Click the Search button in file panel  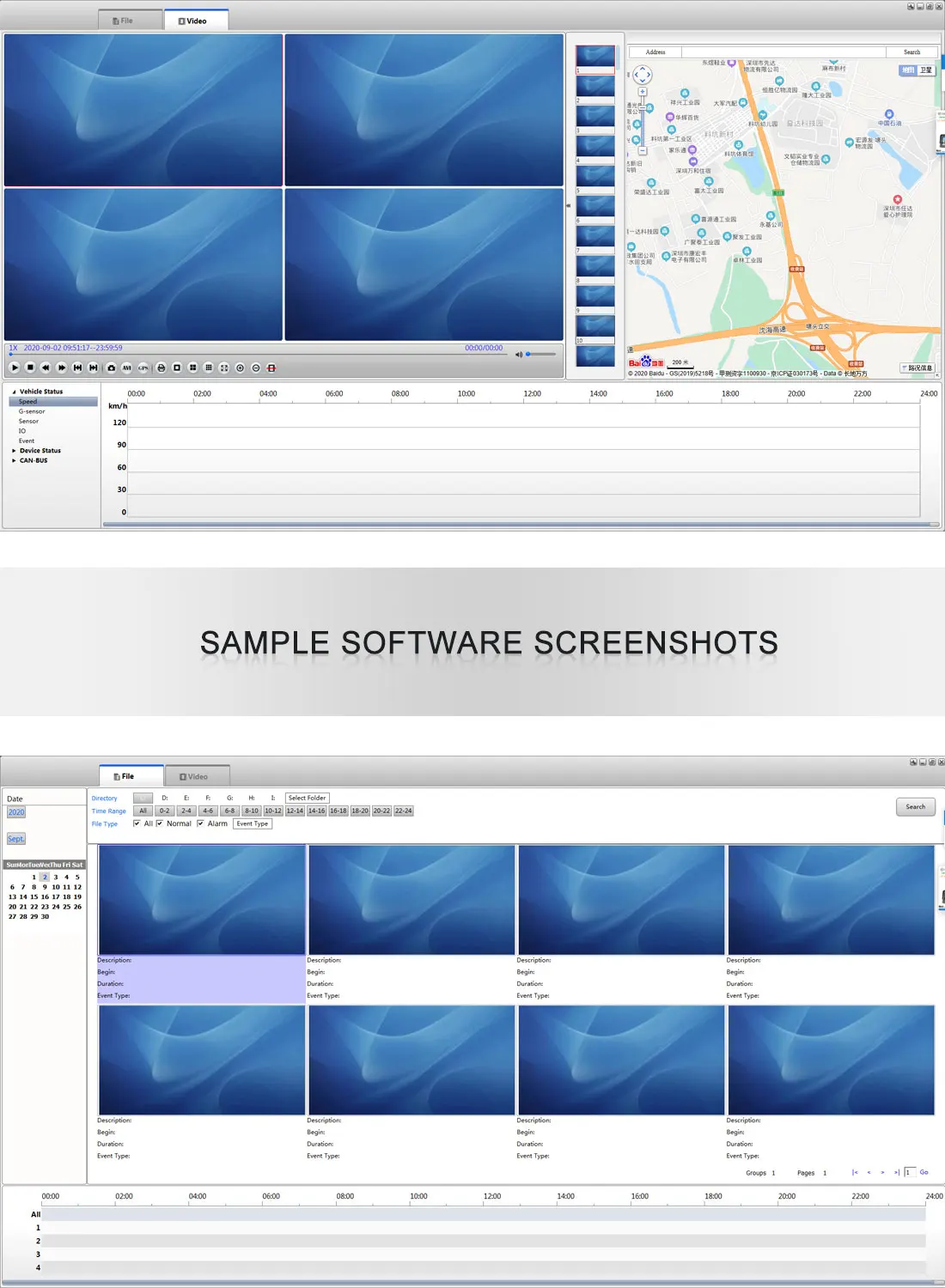(915, 807)
